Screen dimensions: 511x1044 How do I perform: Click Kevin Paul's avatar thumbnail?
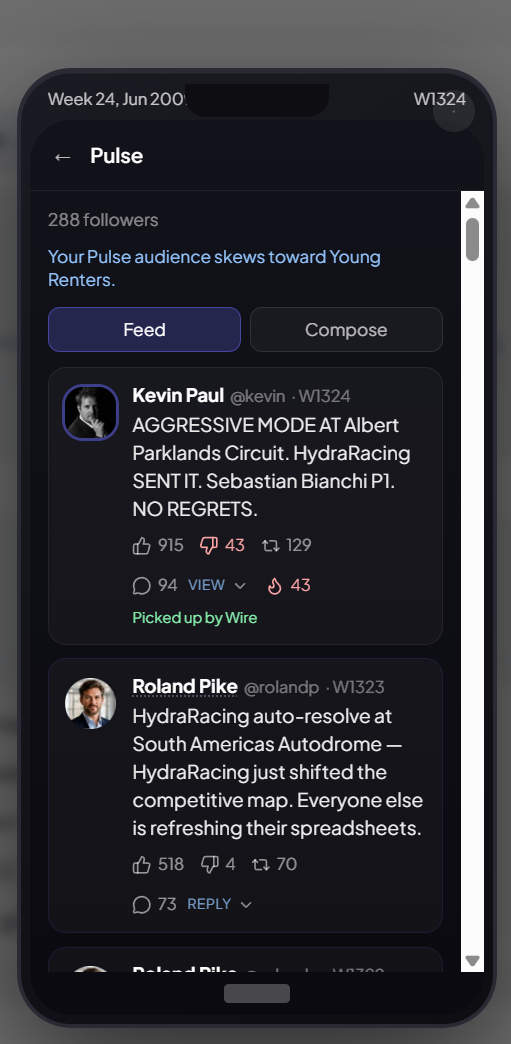coord(91,412)
